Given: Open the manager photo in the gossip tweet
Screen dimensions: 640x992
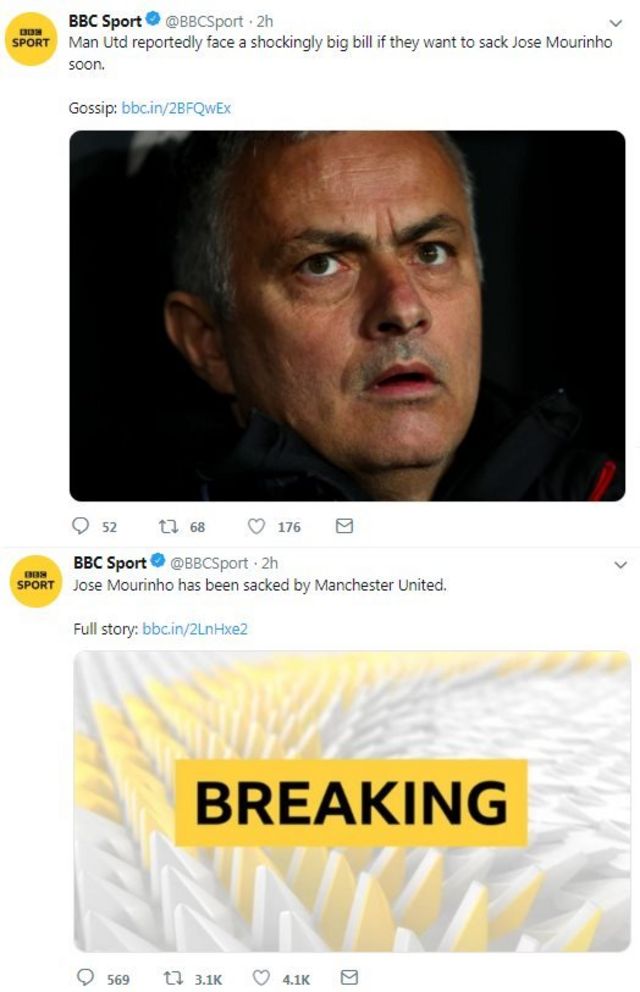Looking at the screenshot, I should tap(347, 315).
